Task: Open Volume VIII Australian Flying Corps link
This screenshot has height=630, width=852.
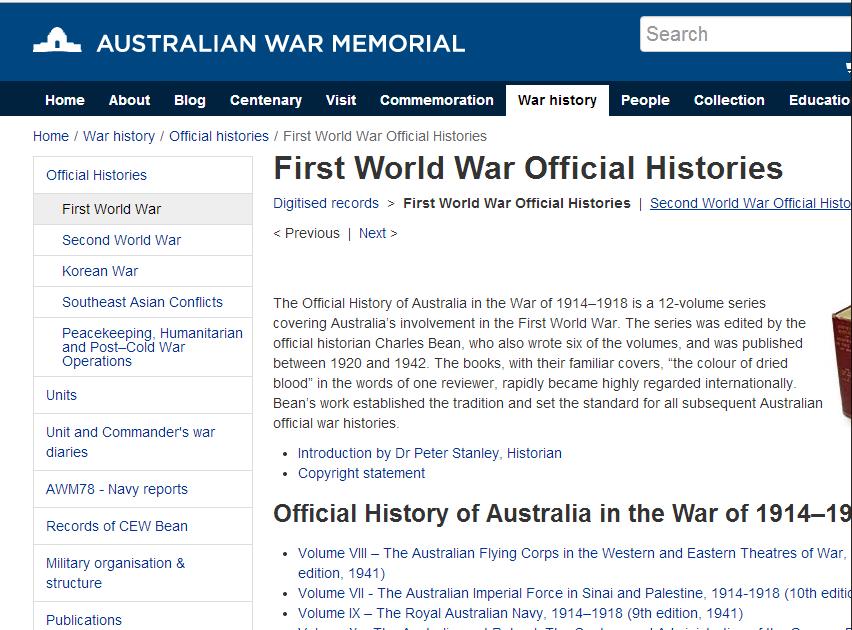Action: coord(572,563)
